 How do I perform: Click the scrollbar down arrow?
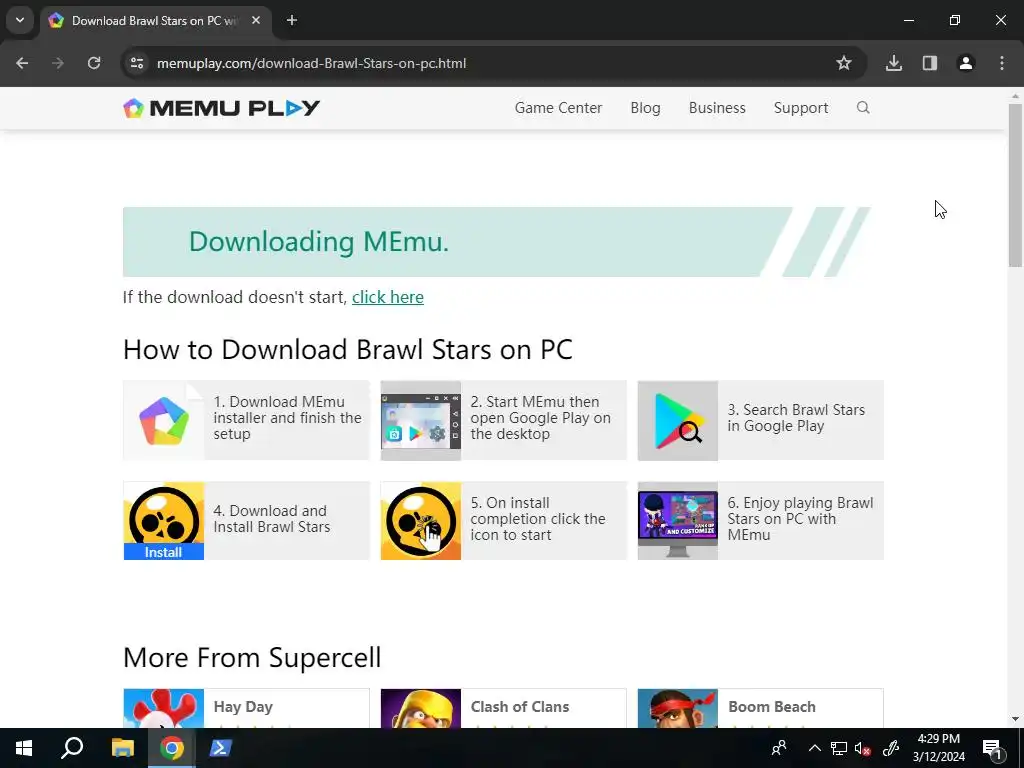1015,720
